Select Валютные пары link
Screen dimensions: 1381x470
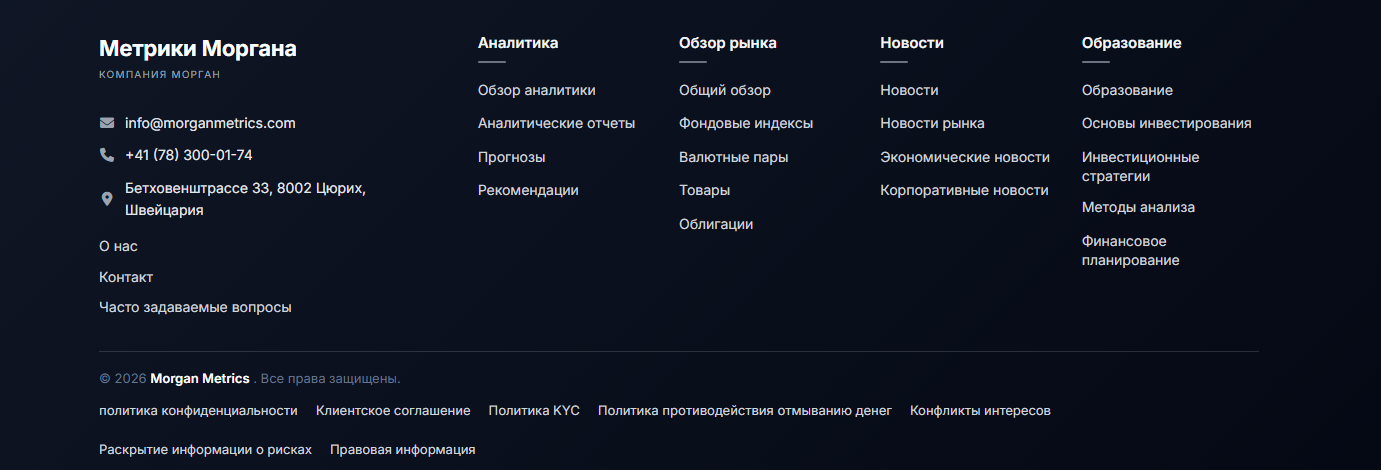click(734, 157)
